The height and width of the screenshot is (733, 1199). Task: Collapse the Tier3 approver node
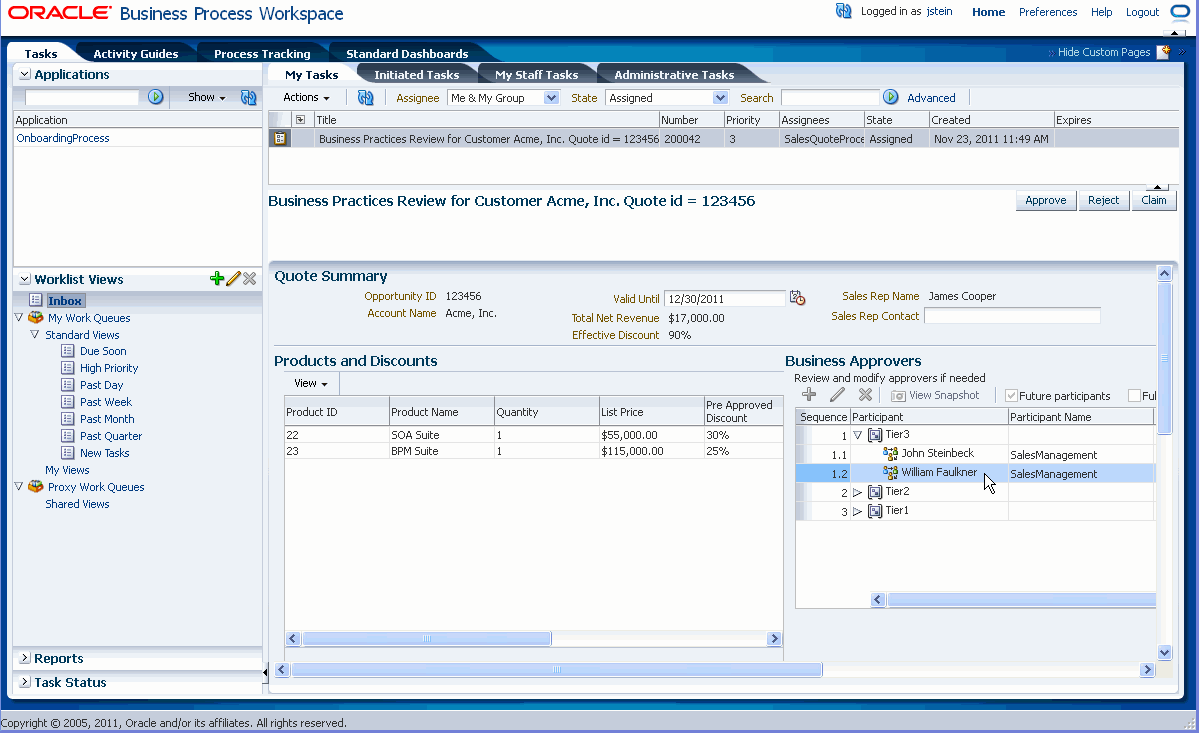[x=857, y=435]
